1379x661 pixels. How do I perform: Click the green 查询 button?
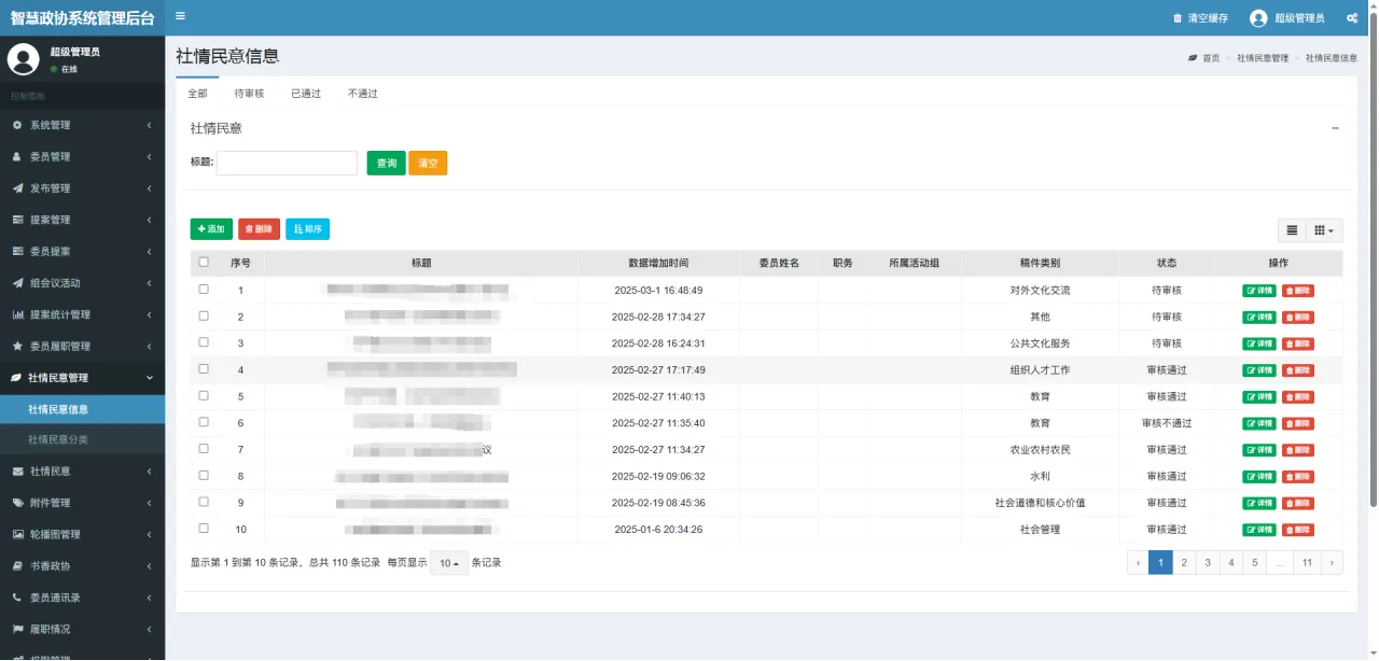coord(386,163)
